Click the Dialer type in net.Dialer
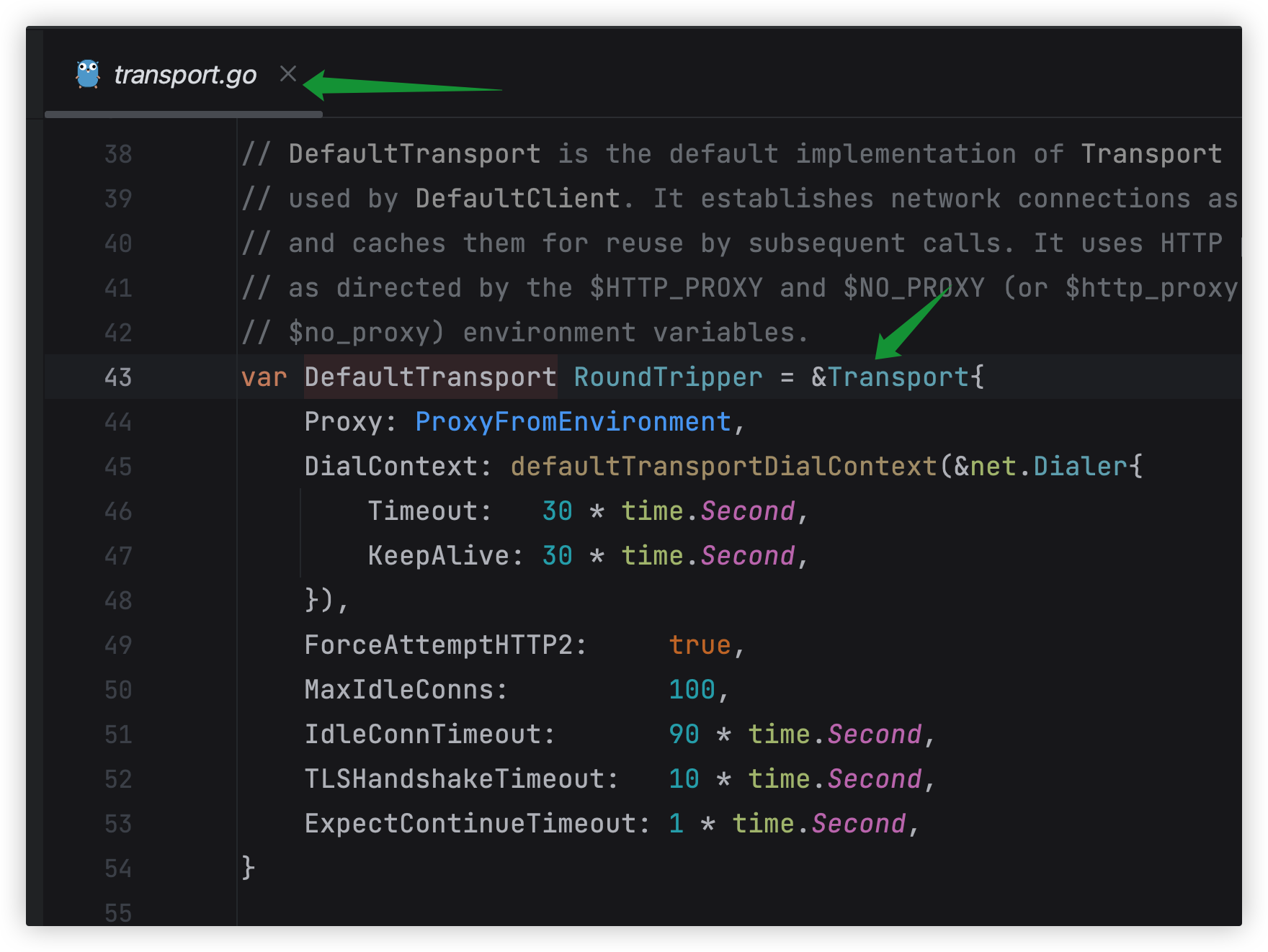The image size is (1268, 952). [x=1080, y=467]
